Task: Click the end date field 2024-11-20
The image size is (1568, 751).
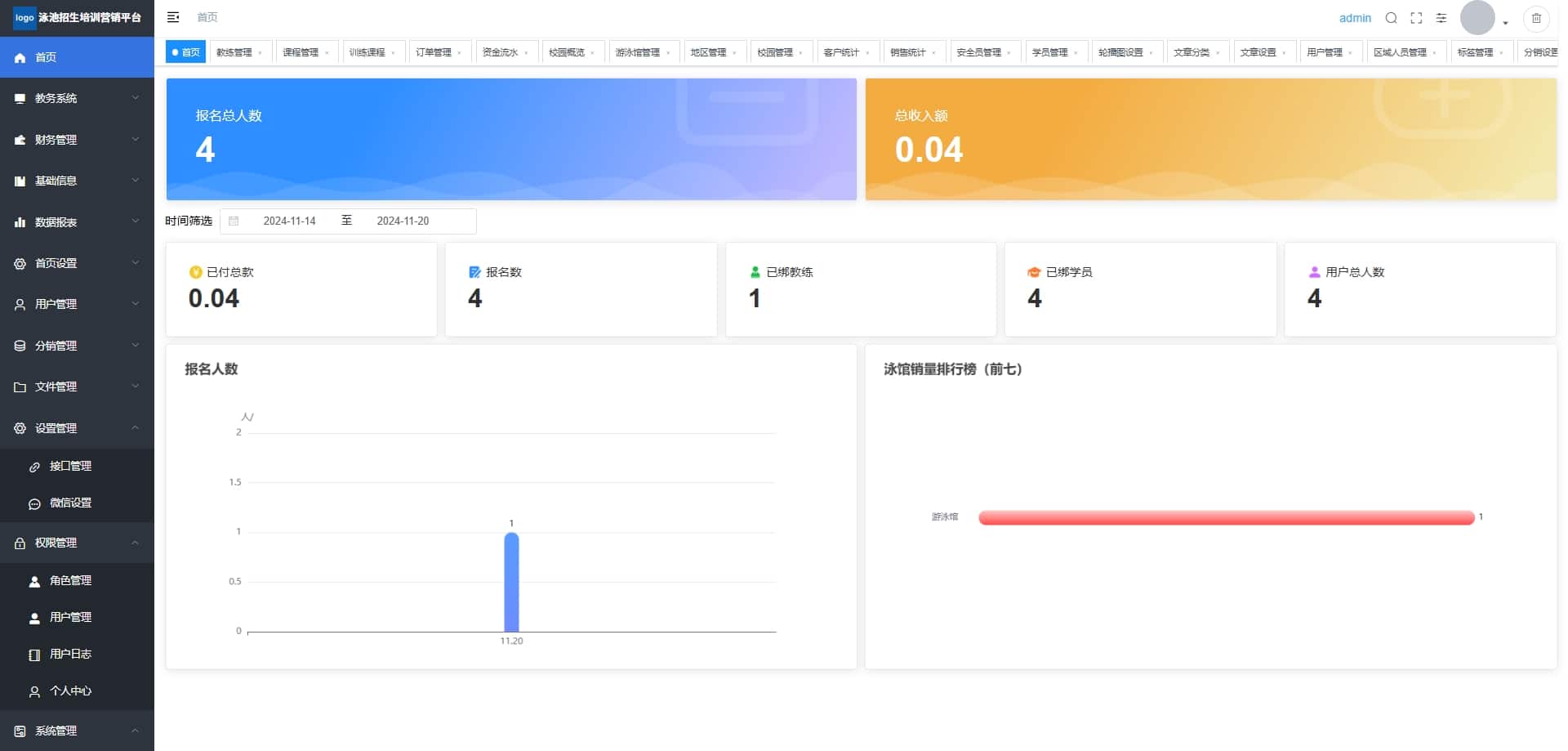Action: (403, 221)
